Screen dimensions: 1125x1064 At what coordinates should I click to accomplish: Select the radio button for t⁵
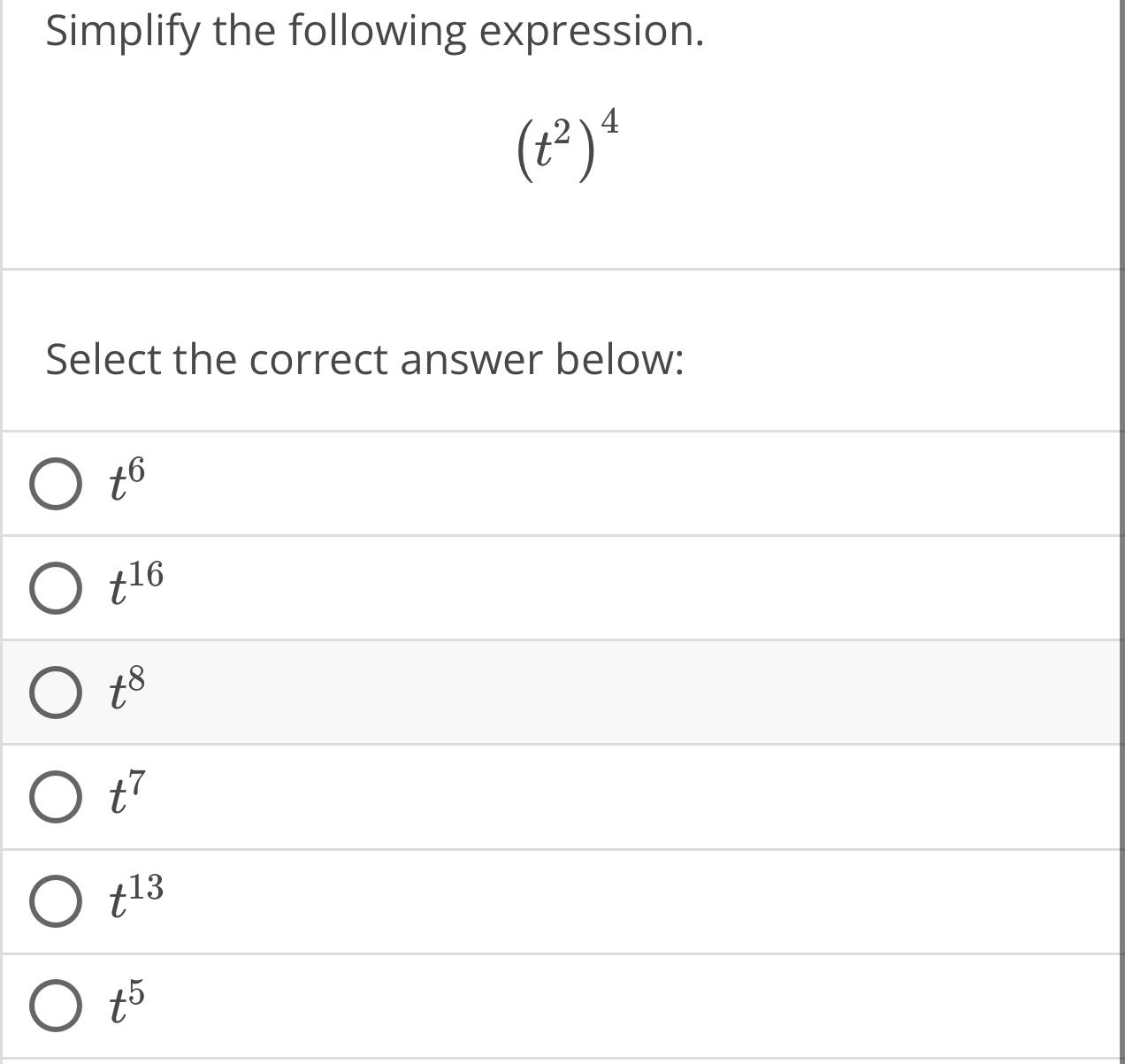click(x=55, y=1007)
